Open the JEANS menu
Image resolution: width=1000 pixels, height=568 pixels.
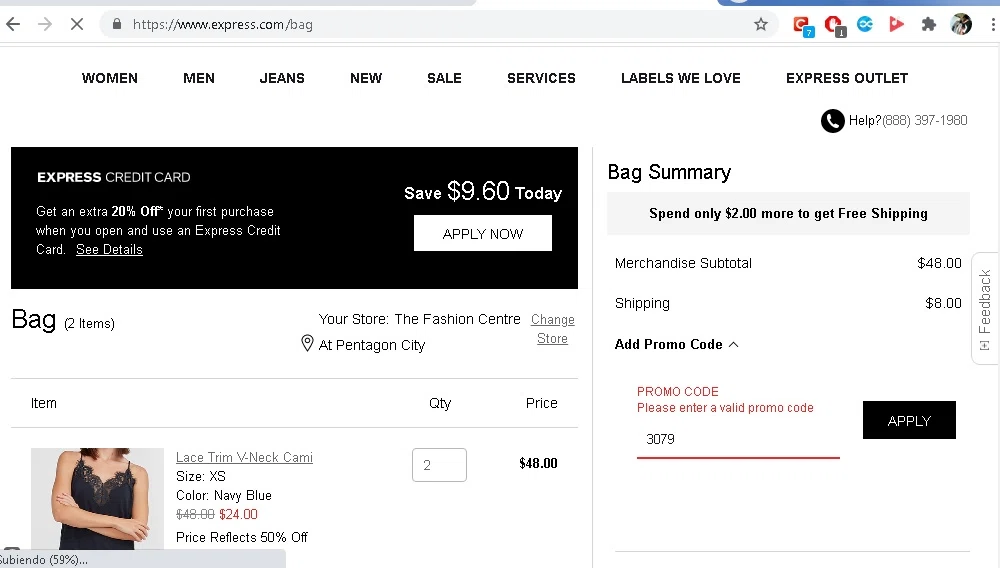[282, 78]
